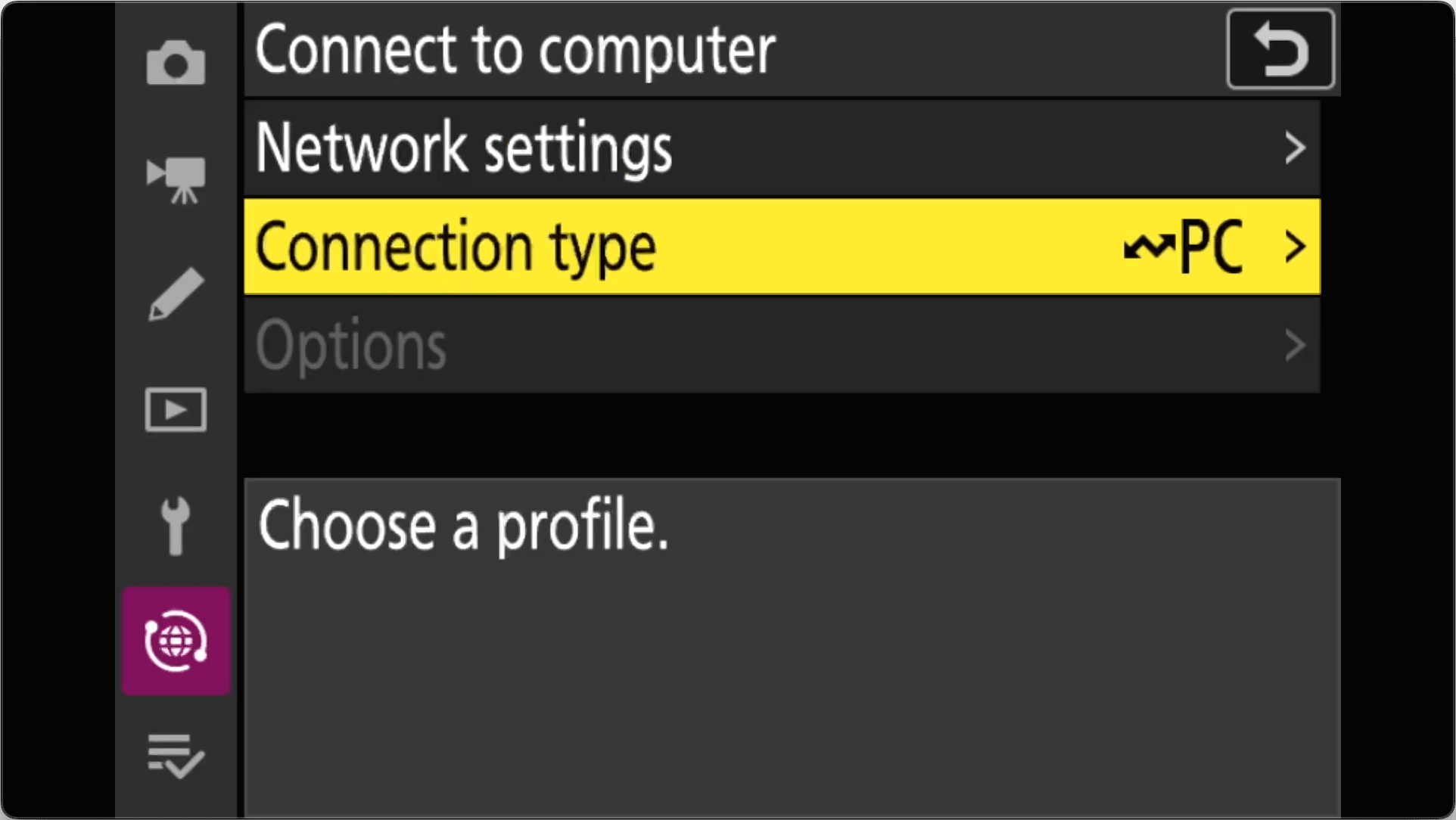Open the Photo Shooting menu camera icon
This screenshot has width=1456, height=820.
tap(176, 62)
